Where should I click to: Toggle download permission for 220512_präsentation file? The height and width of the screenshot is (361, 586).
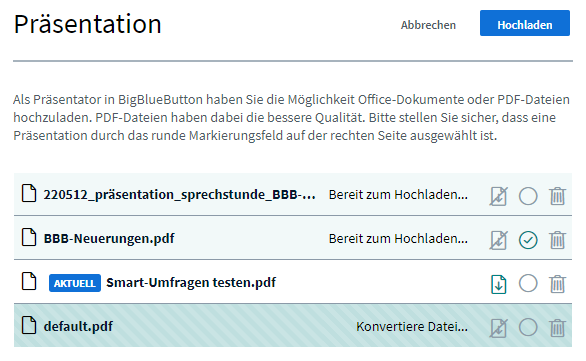coord(499,196)
